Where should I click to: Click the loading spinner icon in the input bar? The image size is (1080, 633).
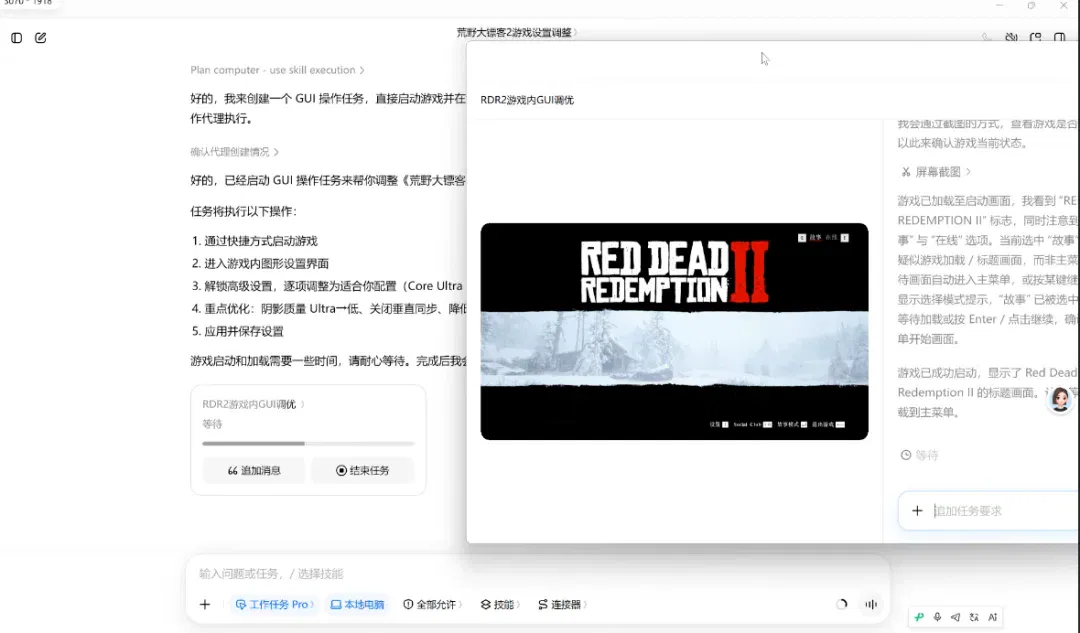click(x=841, y=604)
